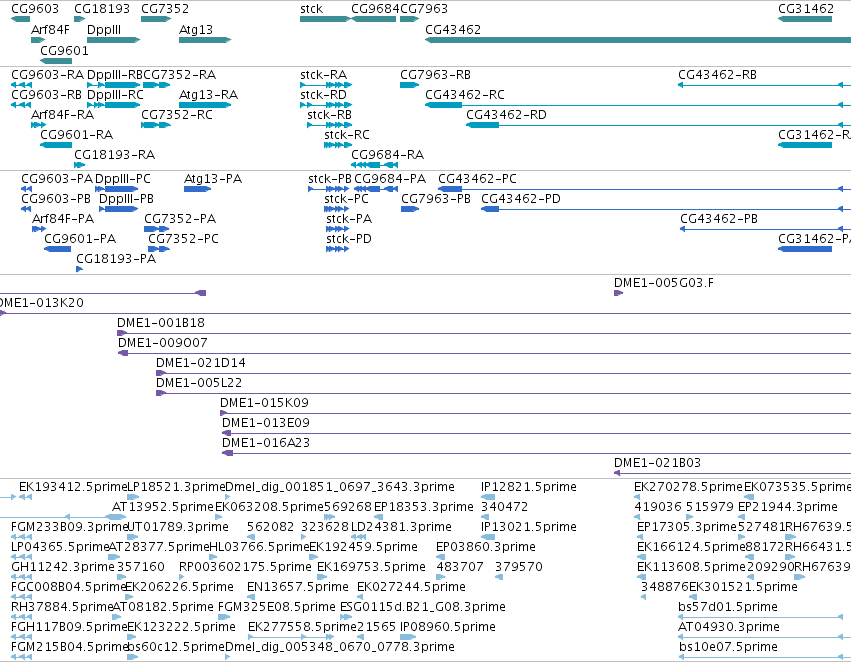Select the CG9684 gene bar
The height and width of the screenshot is (662, 851).
pos(373,19)
